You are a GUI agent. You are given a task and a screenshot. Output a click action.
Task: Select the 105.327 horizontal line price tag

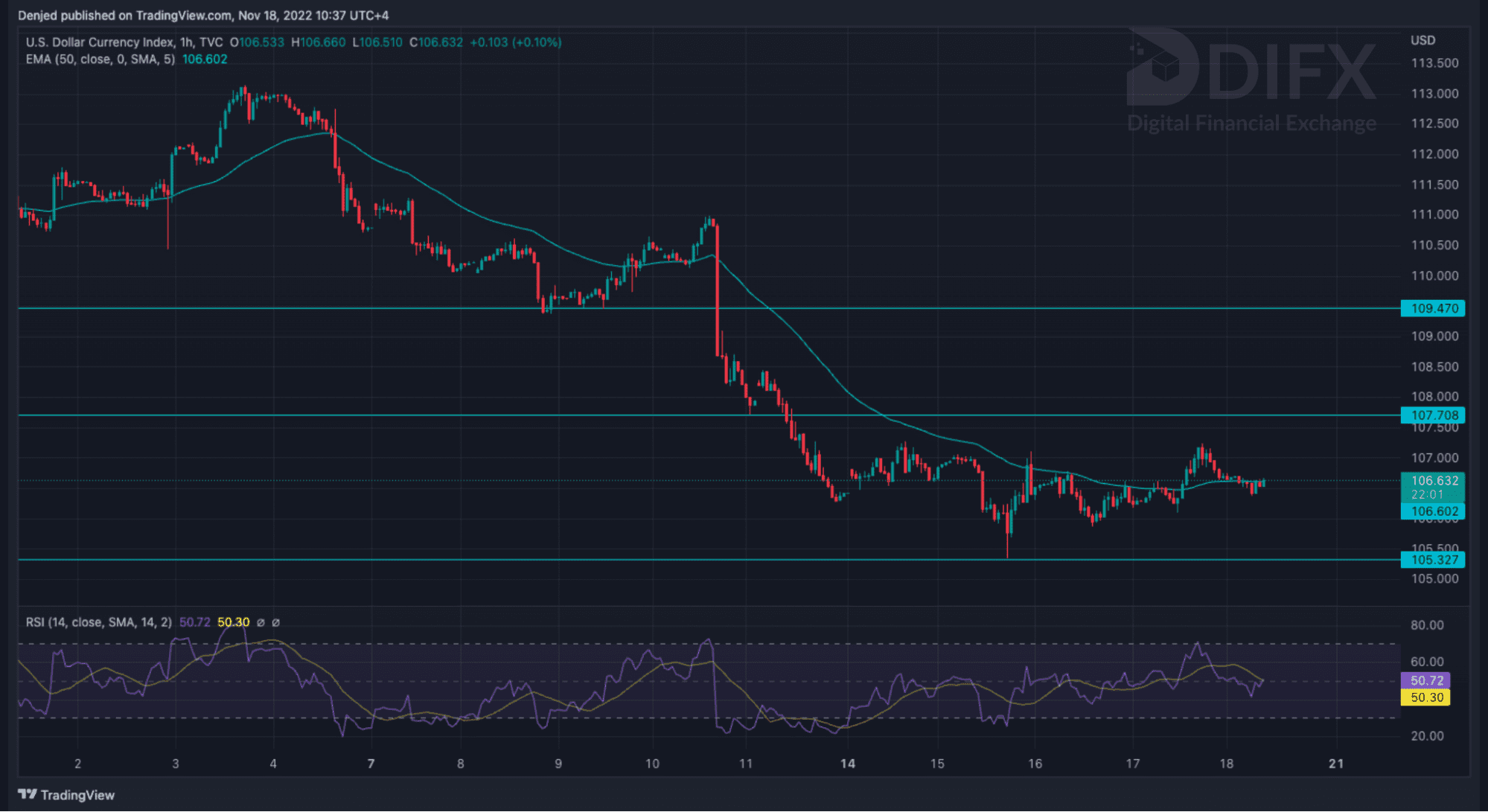point(1432,560)
